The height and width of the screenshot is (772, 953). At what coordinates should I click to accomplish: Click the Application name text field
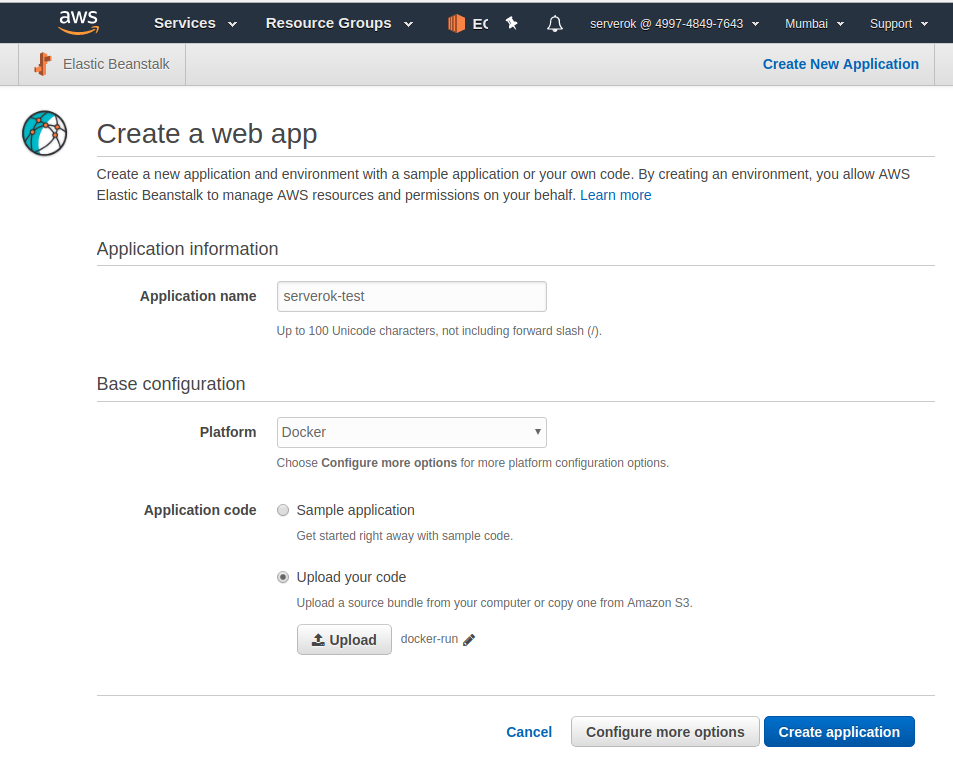point(411,296)
